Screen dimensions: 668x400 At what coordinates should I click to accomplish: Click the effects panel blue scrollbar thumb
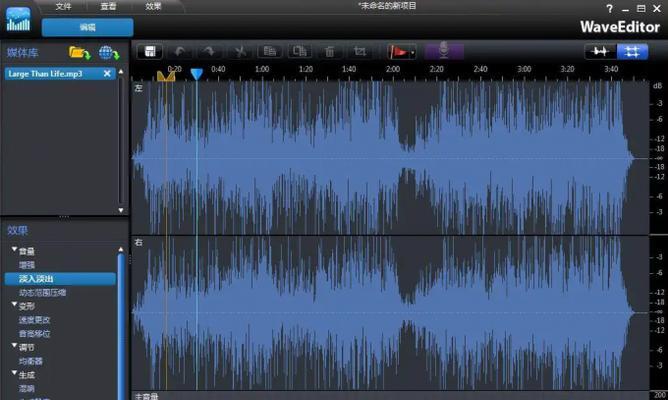coord(121,326)
